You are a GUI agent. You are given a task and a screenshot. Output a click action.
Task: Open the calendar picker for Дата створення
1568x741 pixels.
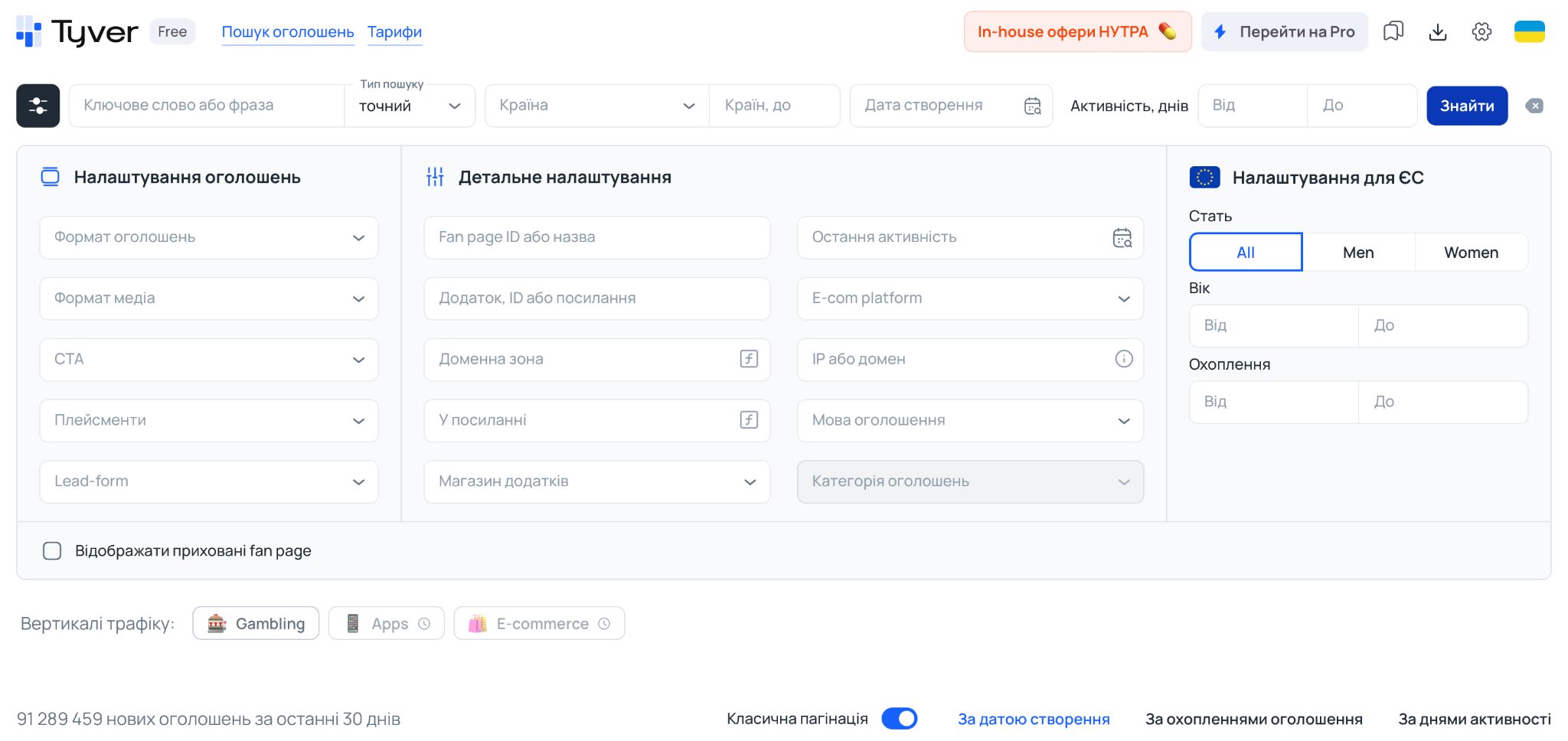tap(1031, 105)
